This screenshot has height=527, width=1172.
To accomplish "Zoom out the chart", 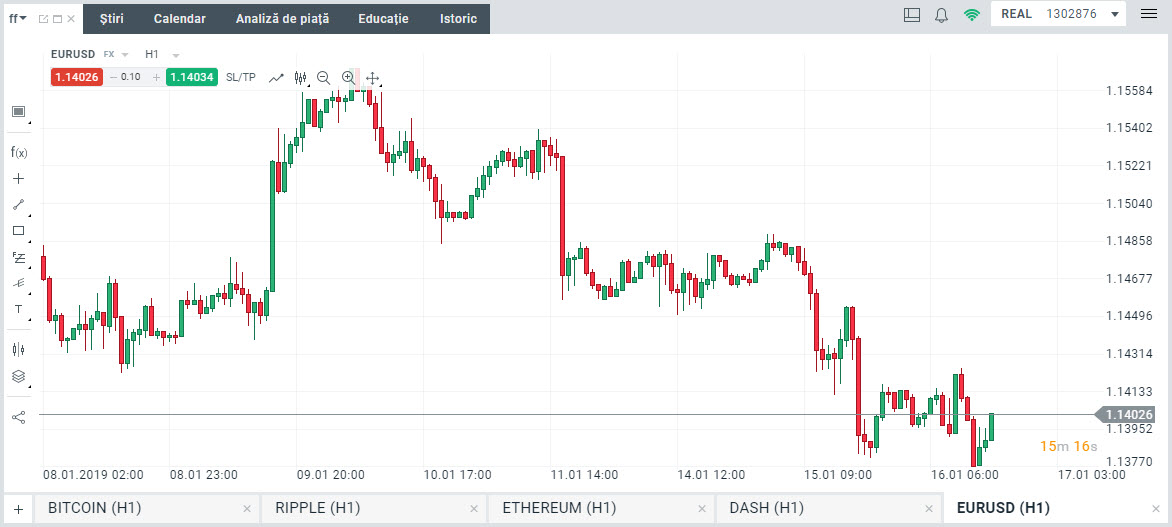I will point(323,77).
